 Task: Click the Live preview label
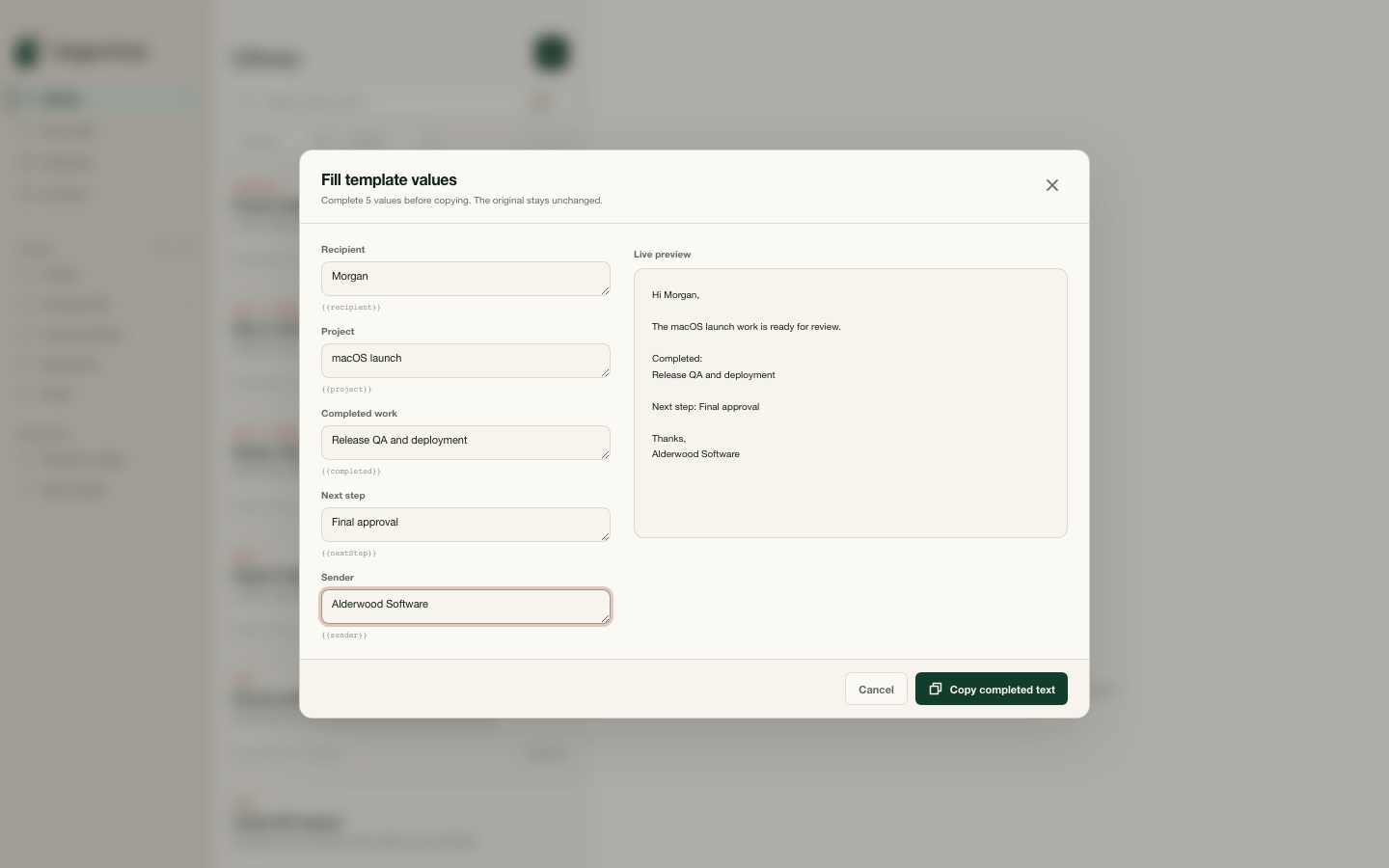click(662, 255)
